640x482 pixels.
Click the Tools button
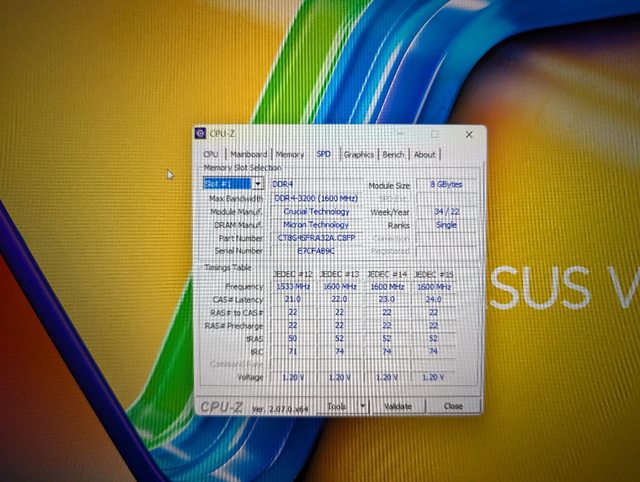point(337,406)
